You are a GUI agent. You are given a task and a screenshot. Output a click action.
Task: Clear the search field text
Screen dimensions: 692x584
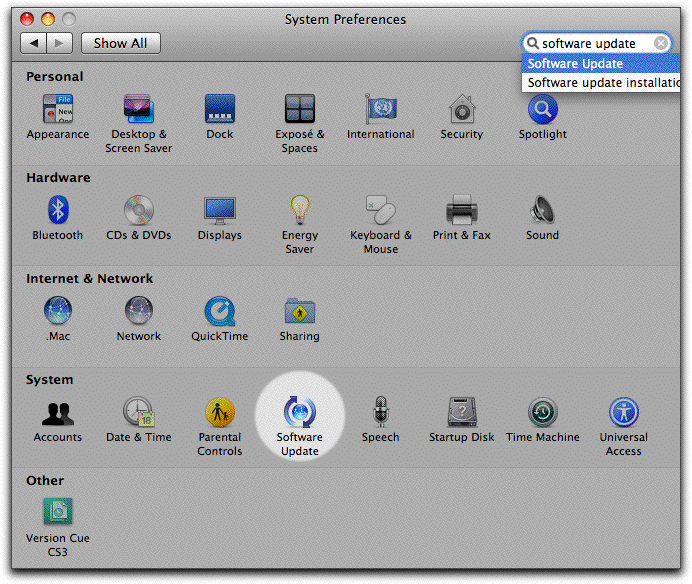(661, 43)
